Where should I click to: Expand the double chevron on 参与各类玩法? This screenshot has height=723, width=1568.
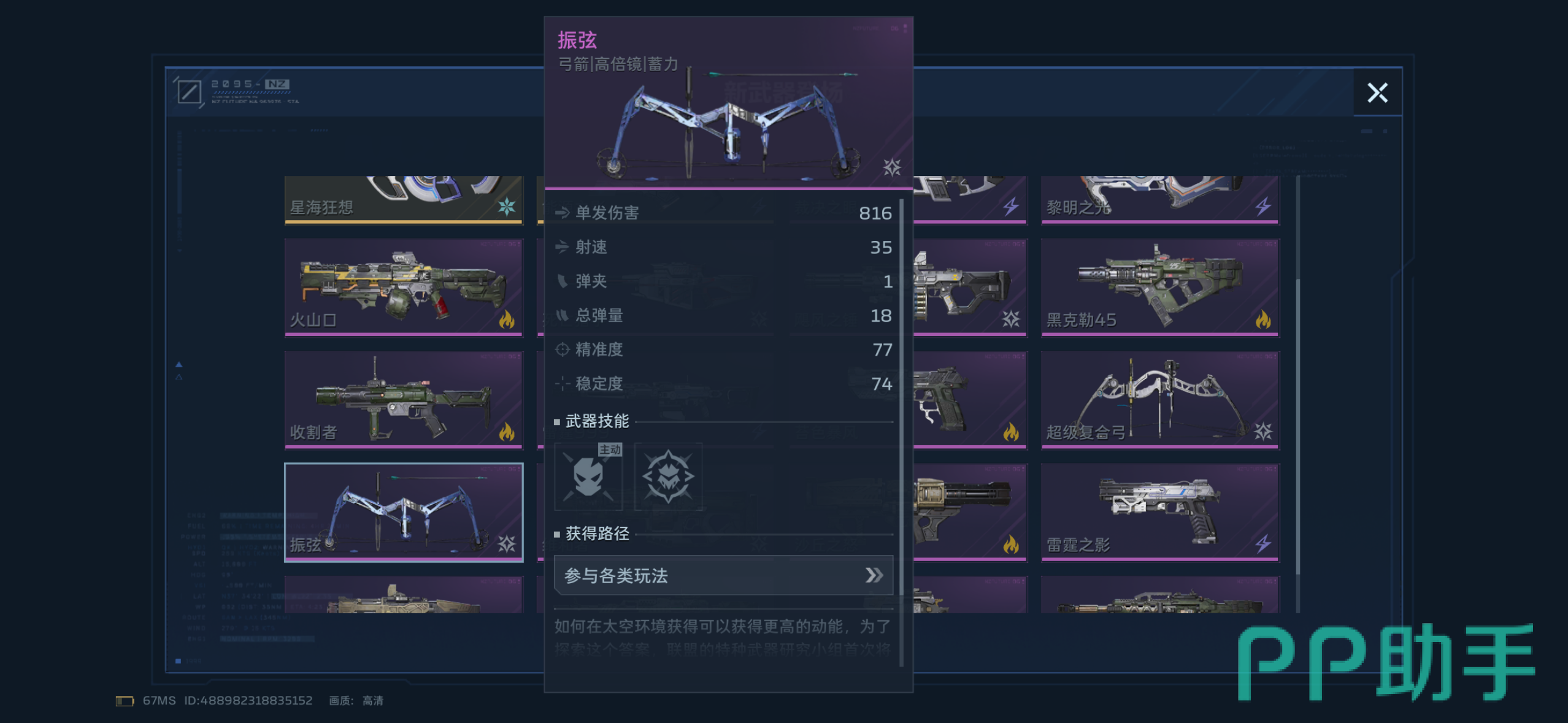click(x=874, y=575)
